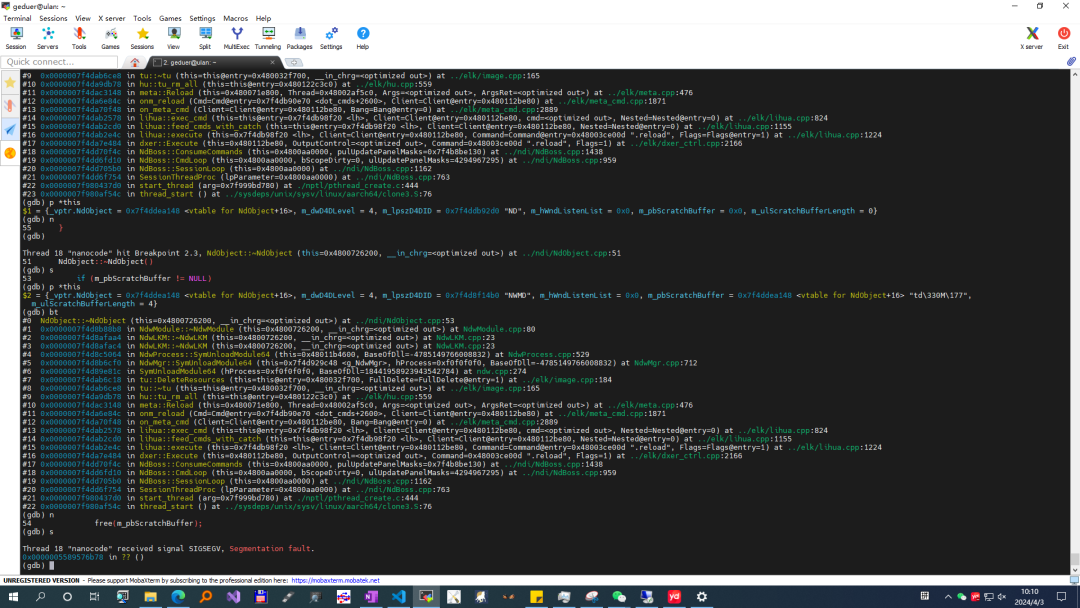Start a new Session in MobaXterm

point(16,38)
